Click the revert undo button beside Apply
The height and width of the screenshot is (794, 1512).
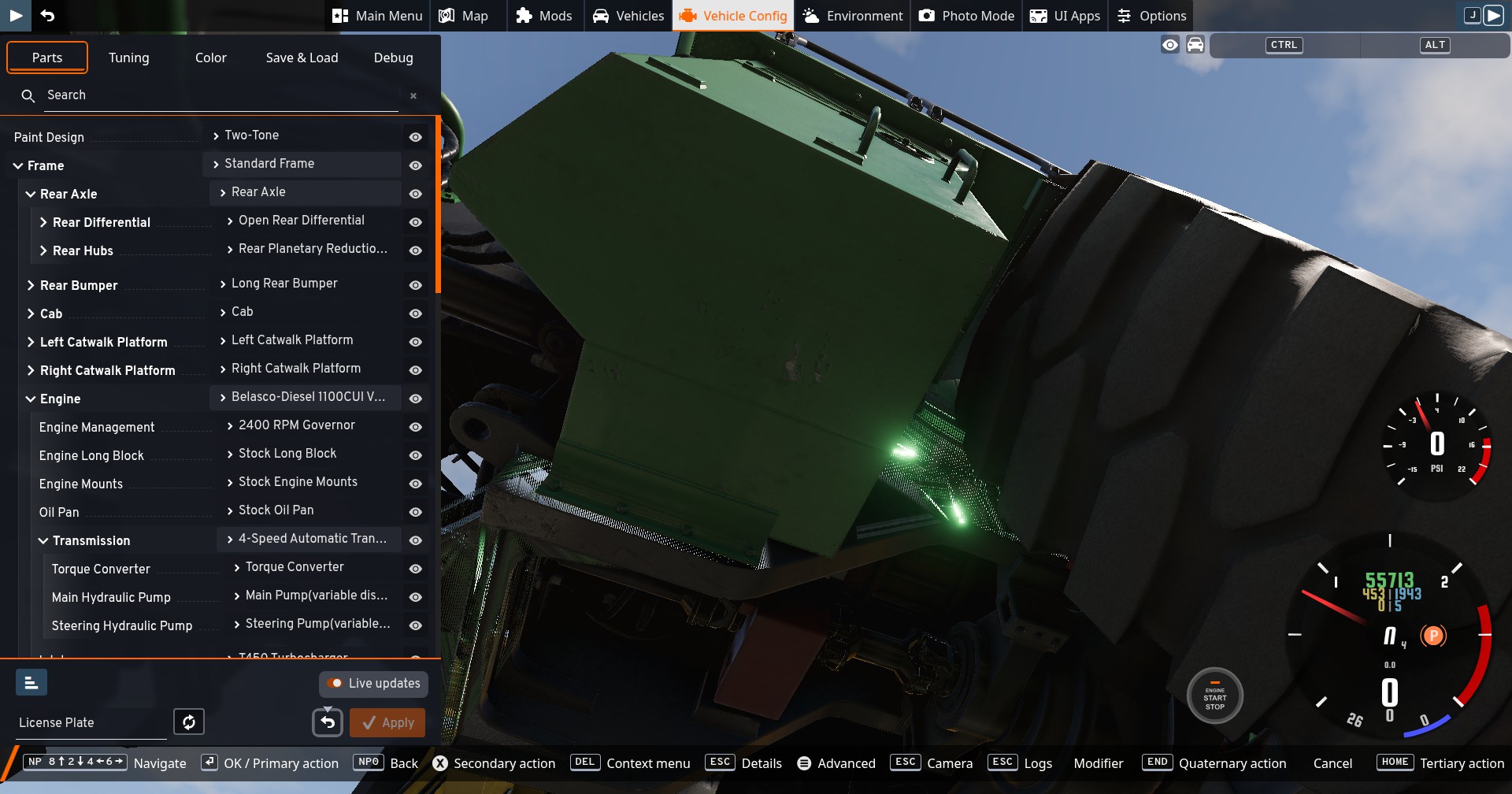click(328, 722)
